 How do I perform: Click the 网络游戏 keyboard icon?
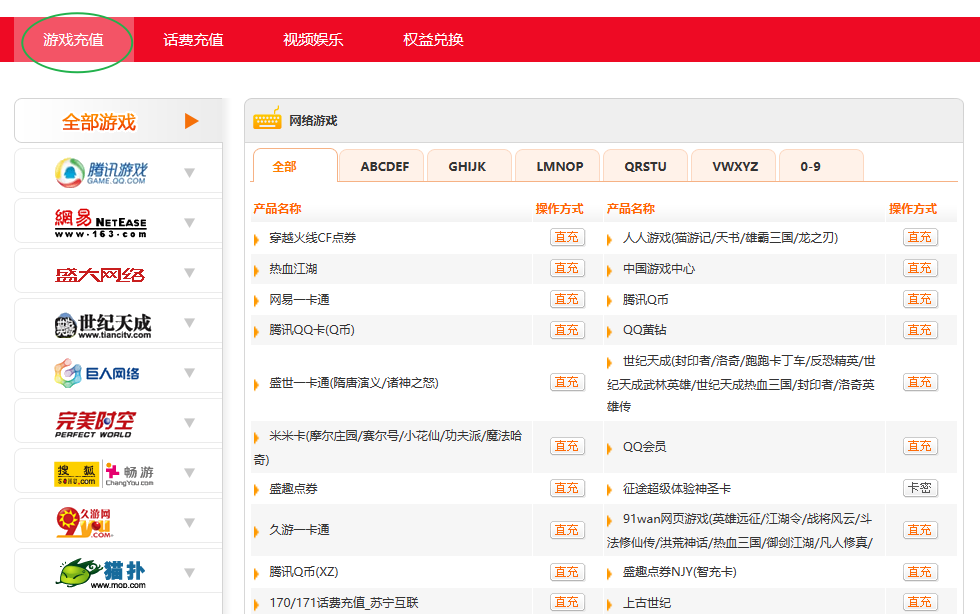tap(268, 118)
